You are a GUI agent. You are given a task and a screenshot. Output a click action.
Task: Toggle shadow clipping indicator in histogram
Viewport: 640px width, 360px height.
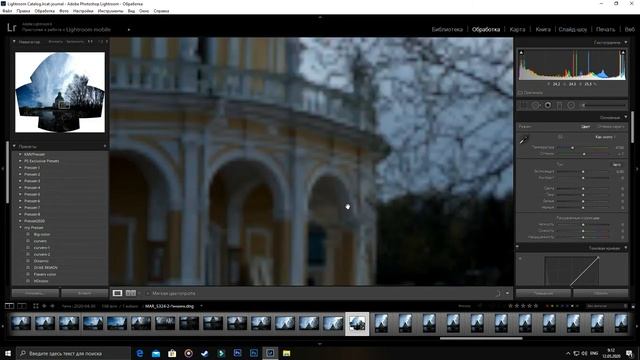pyautogui.click(x=521, y=53)
